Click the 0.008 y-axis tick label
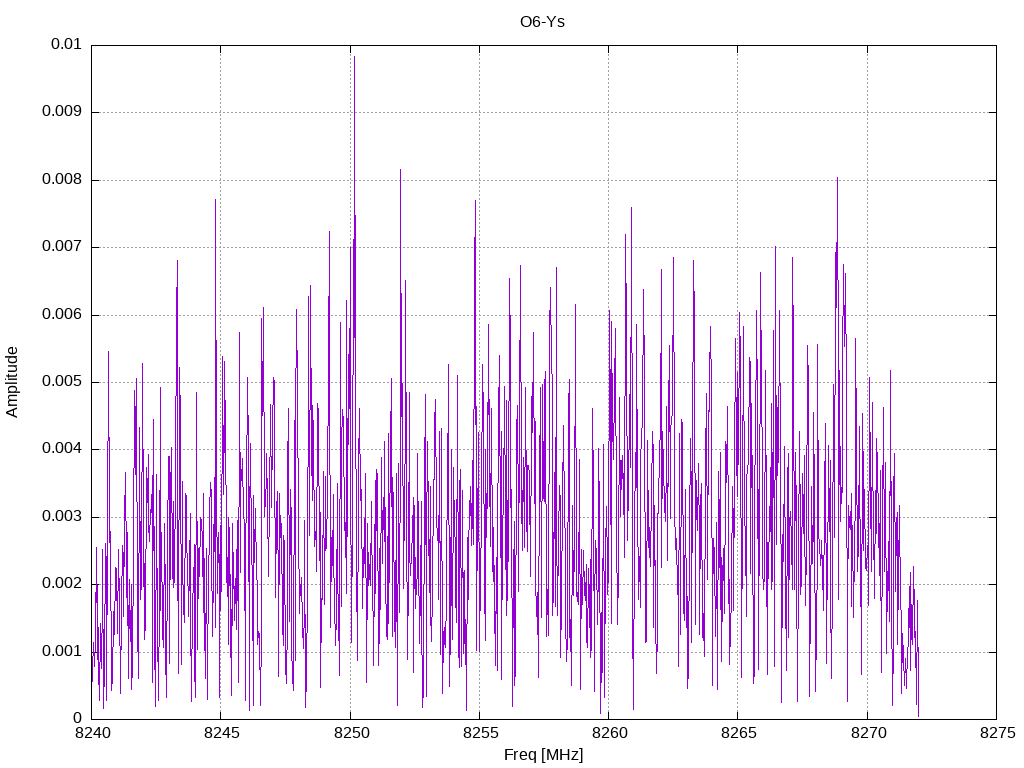This screenshot has width=1024, height=768. click(62, 180)
